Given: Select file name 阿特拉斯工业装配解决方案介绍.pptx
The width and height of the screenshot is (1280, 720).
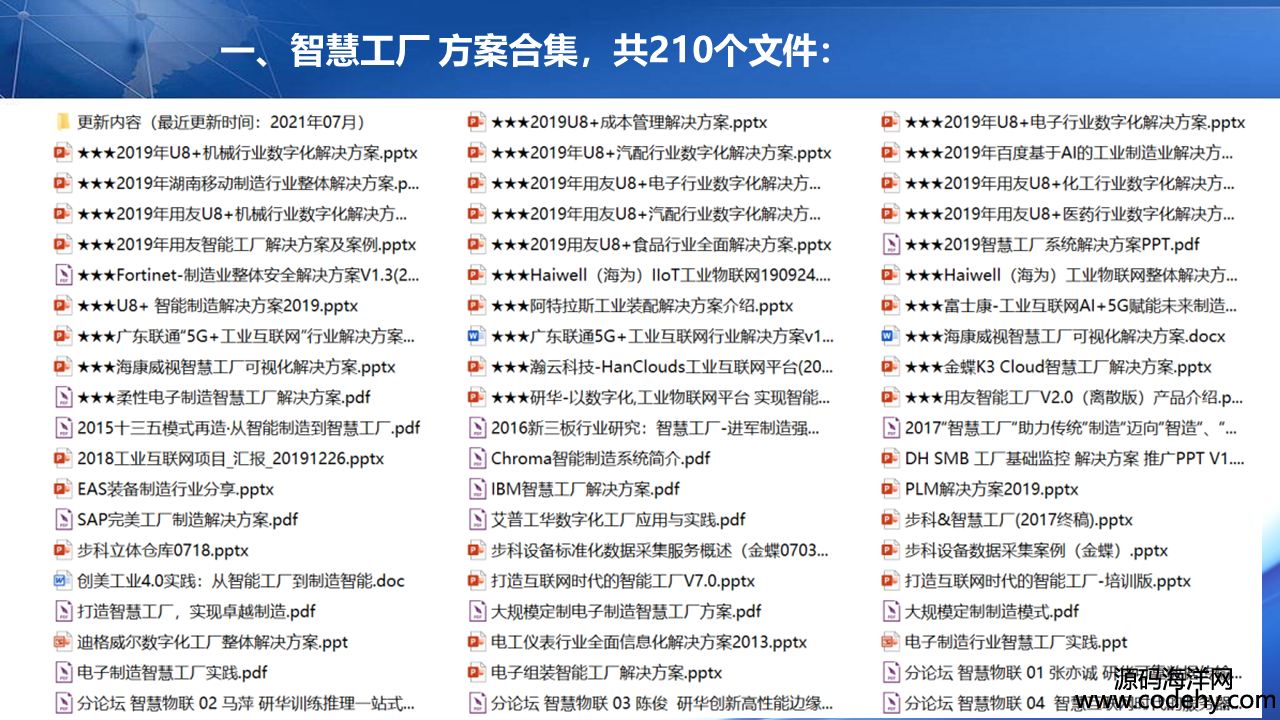Looking at the screenshot, I should click(642, 306).
